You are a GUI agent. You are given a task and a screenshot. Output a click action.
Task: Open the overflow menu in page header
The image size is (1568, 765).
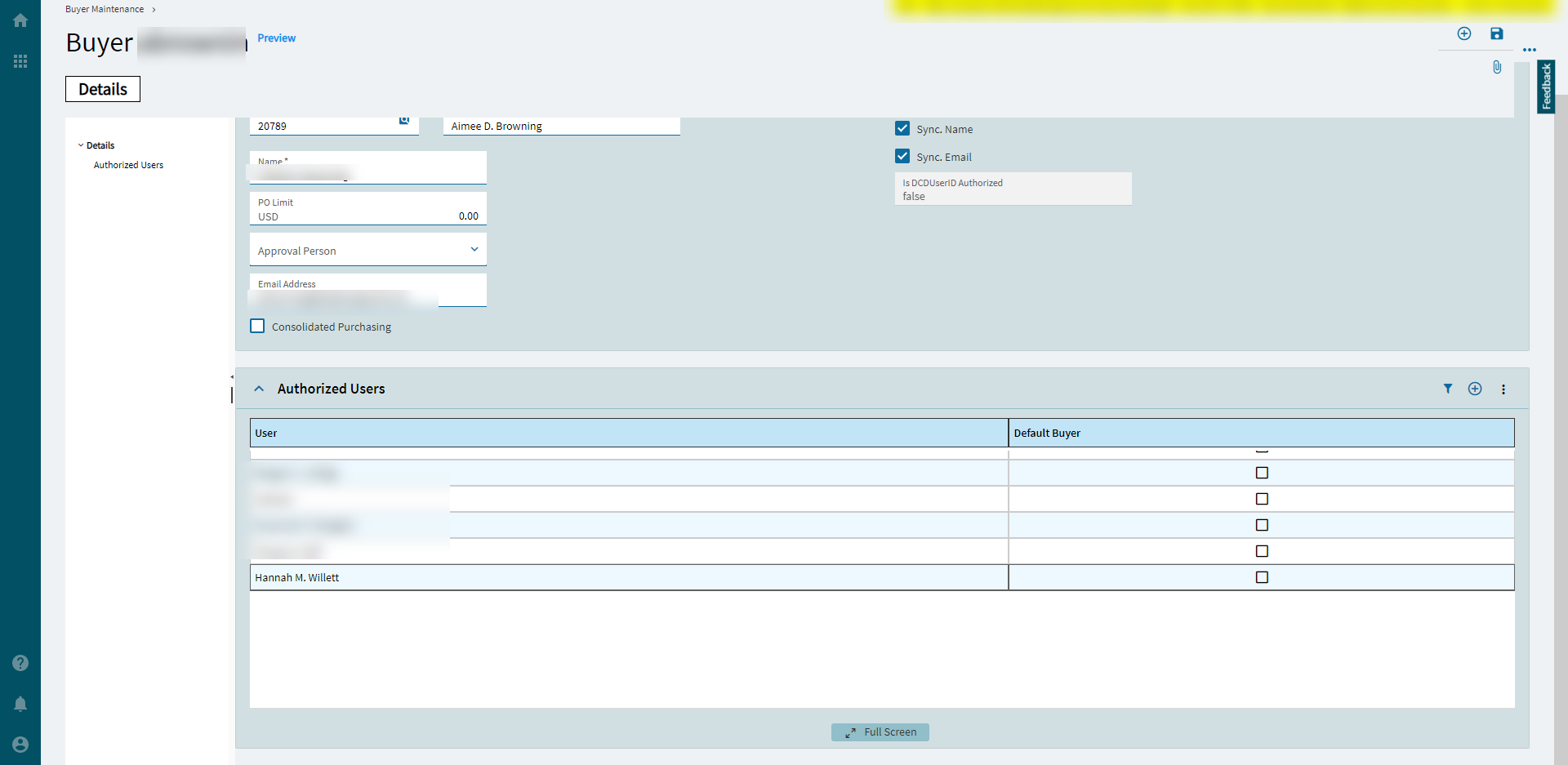tap(1530, 50)
